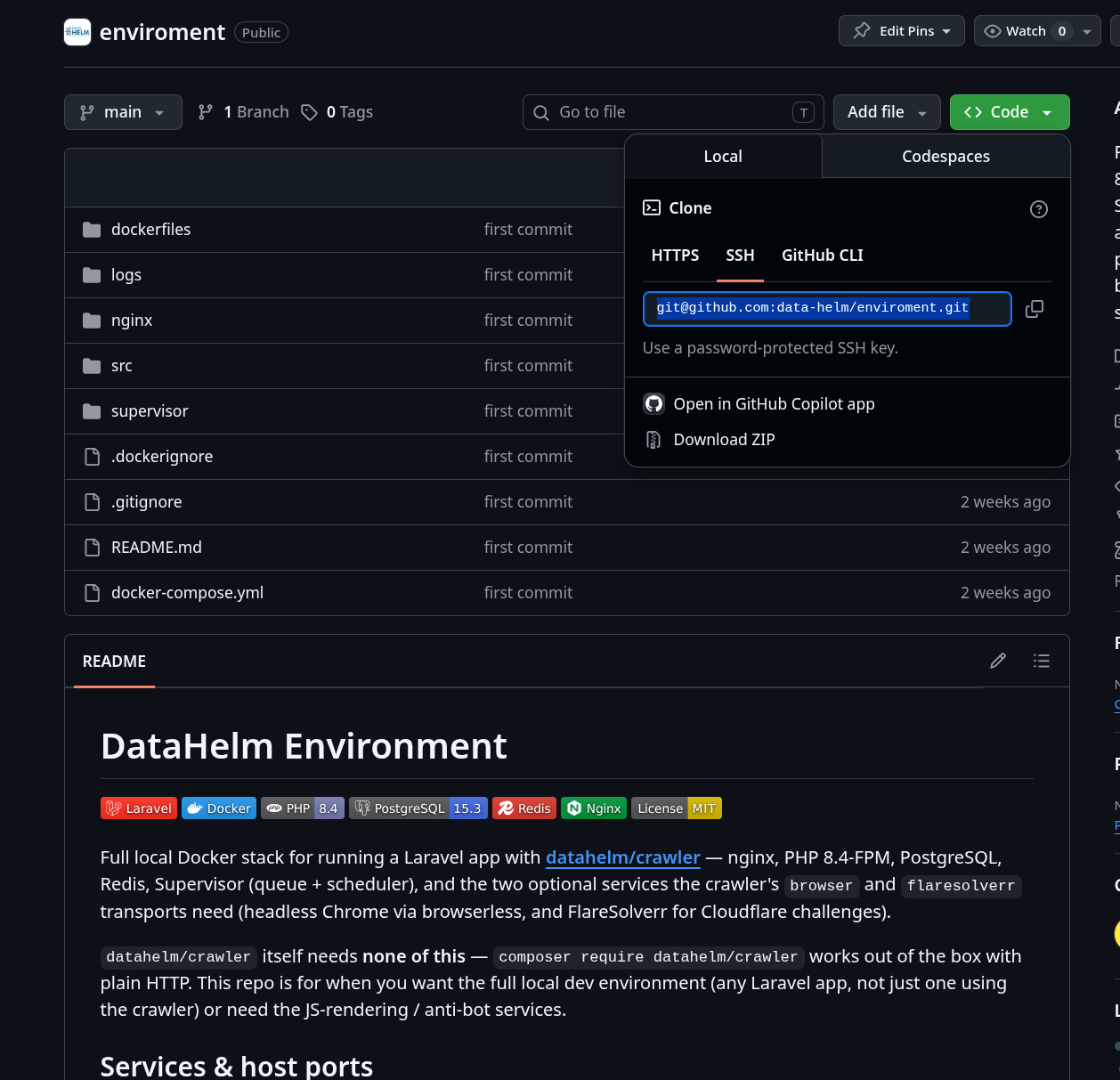
Task: Click the nginx folder icon
Action: [92, 321]
